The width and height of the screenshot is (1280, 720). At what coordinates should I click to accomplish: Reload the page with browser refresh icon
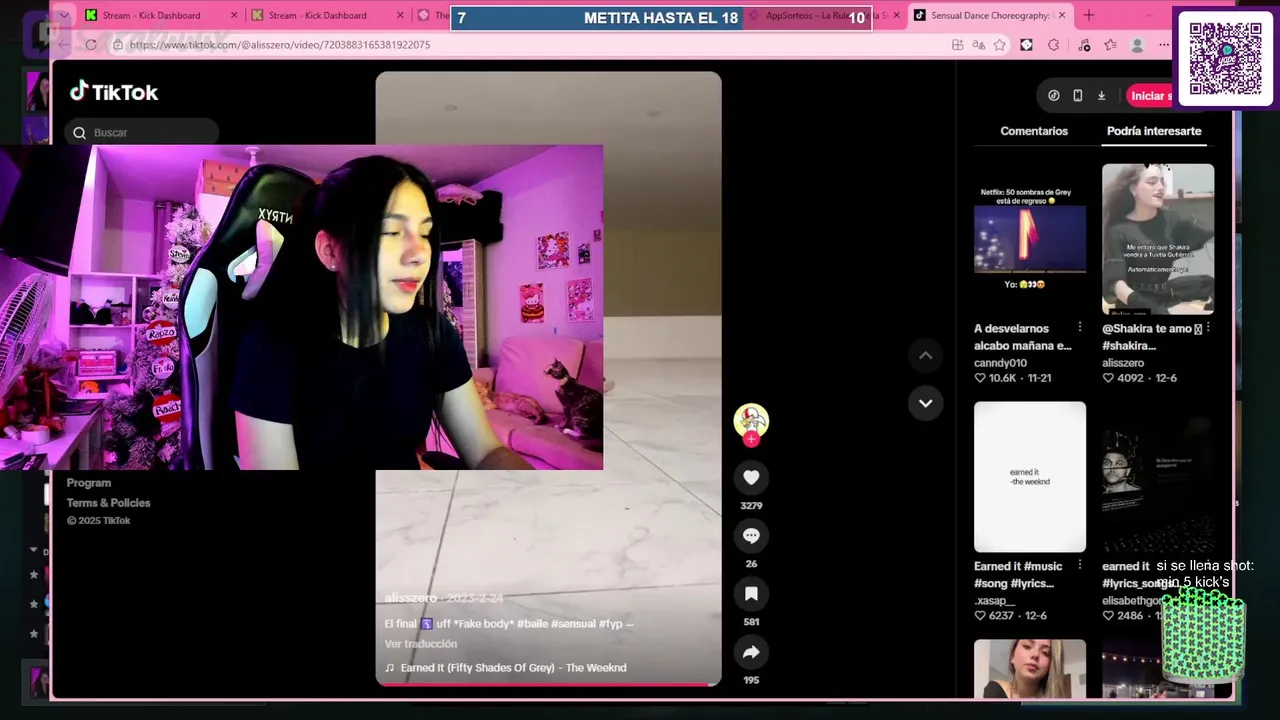coord(91,45)
